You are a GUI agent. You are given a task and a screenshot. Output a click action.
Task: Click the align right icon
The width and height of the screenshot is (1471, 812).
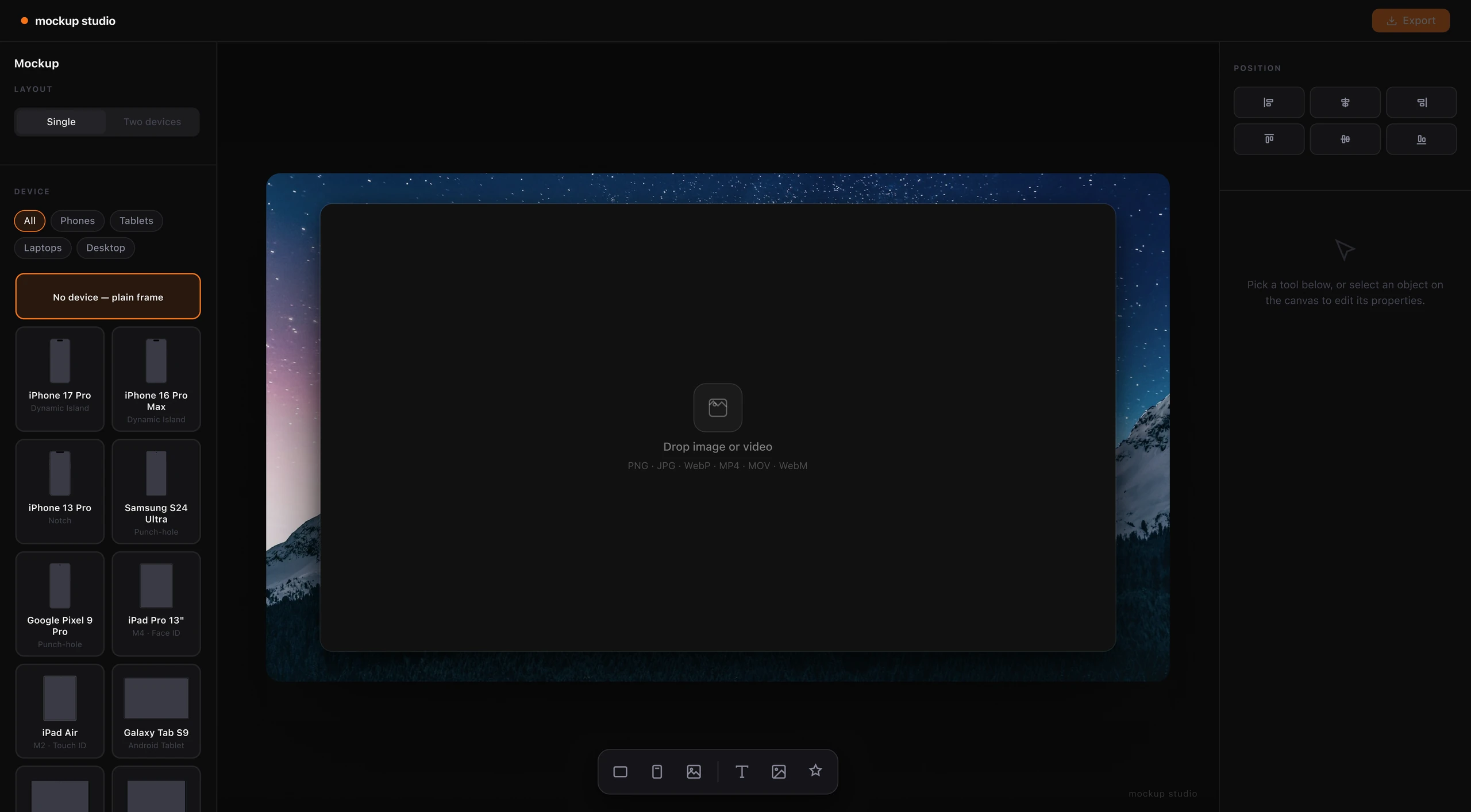pyautogui.click(x=1421, y=102)
